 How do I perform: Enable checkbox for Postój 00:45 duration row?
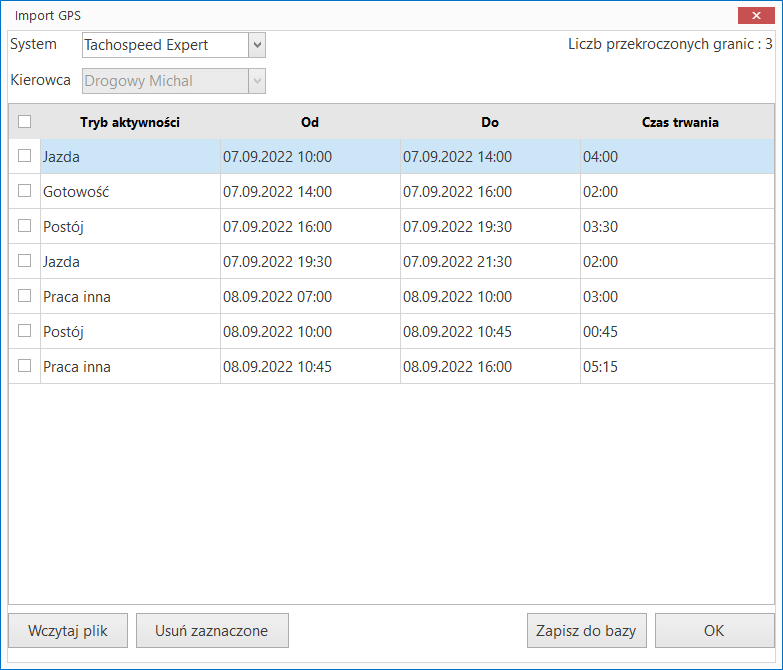click(x=25, y=331)
